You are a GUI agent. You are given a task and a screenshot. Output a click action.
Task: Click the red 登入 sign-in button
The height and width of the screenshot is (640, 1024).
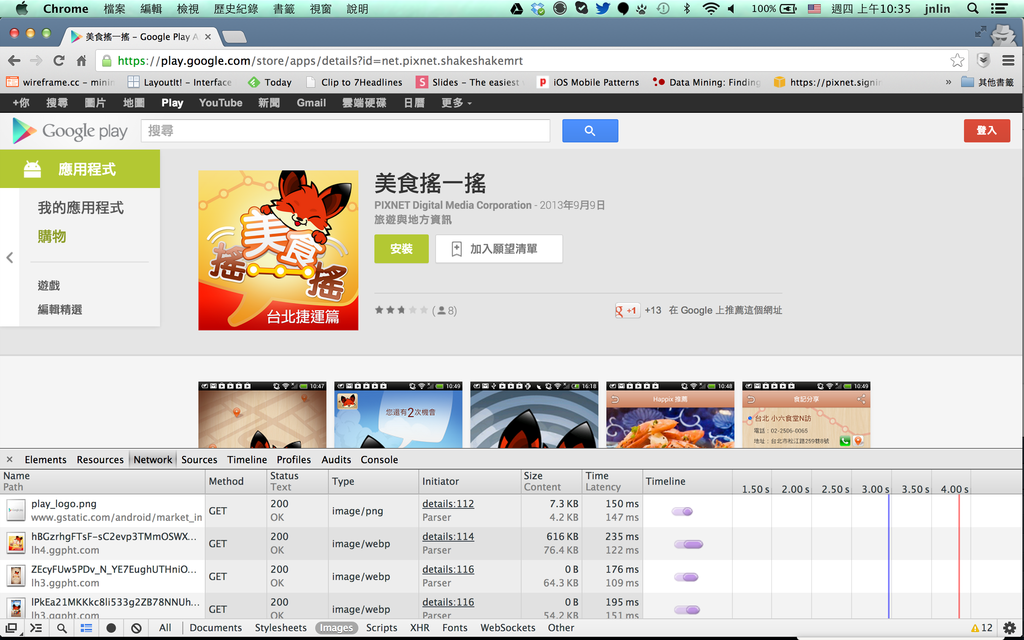[986, 131]
